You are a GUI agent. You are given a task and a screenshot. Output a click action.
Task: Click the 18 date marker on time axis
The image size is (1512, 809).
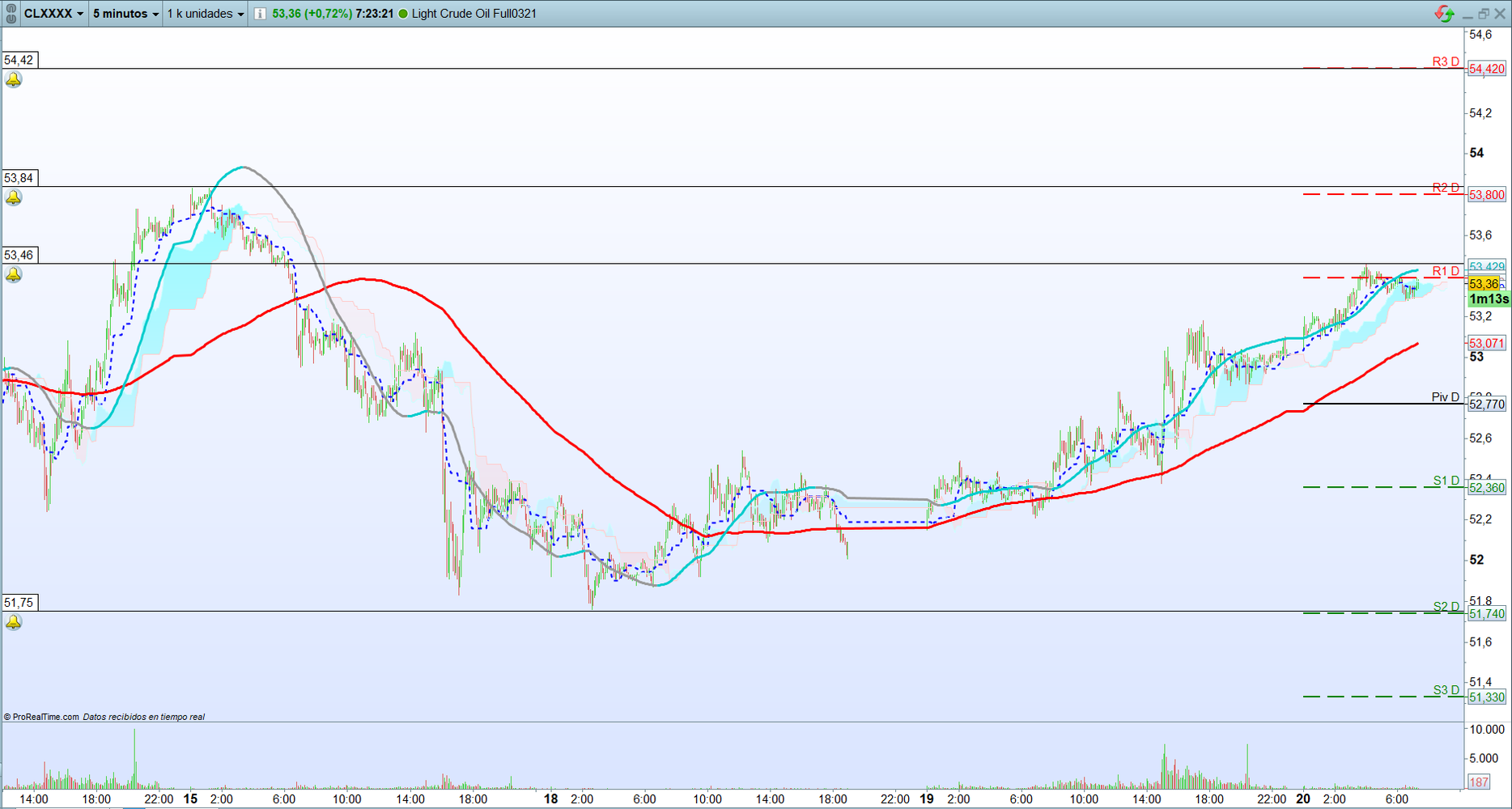[550, 798]
